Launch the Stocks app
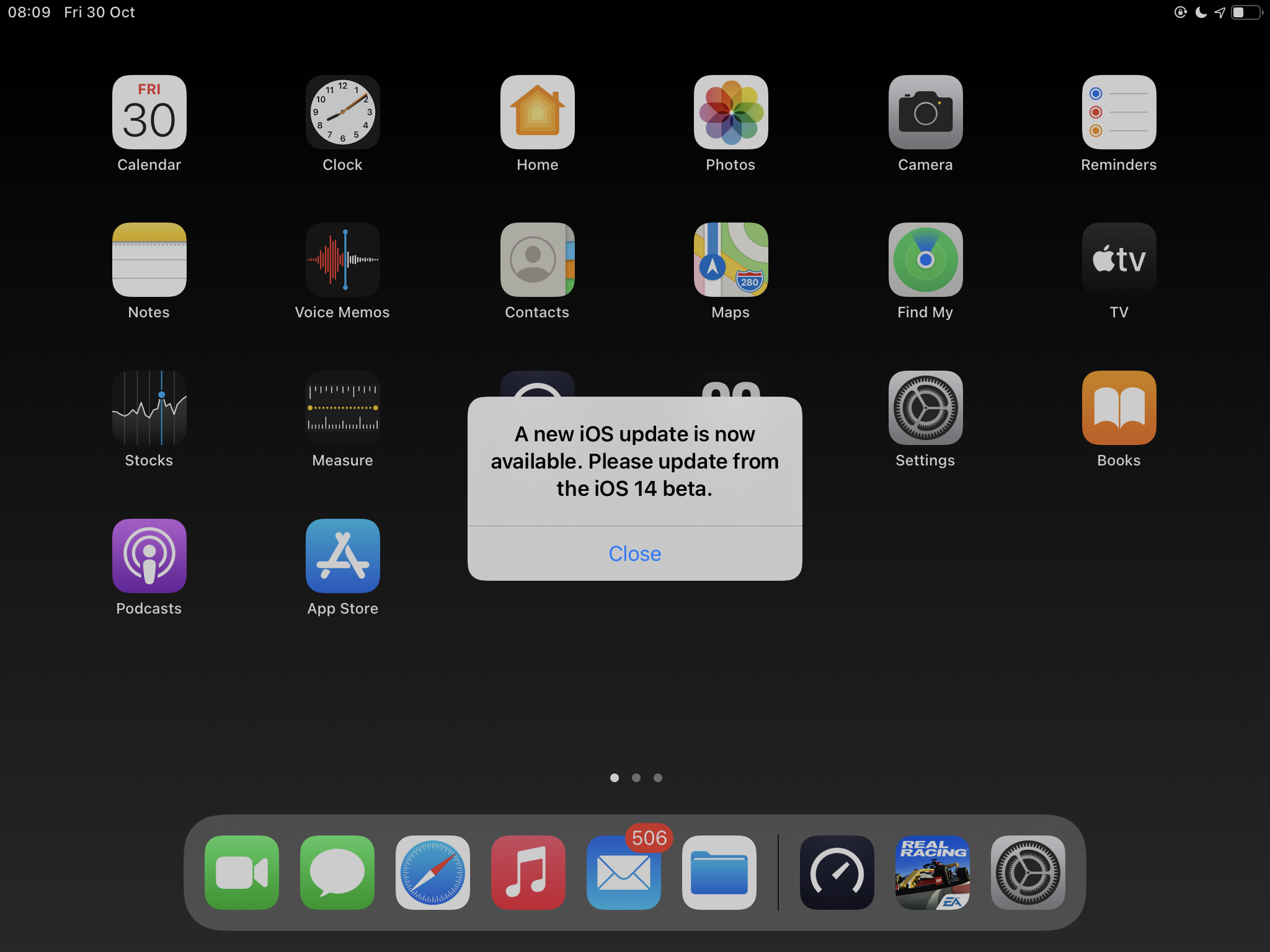The height and width of the screenshot is (952, 1270). pyautogui.click(x=149, y=408)
